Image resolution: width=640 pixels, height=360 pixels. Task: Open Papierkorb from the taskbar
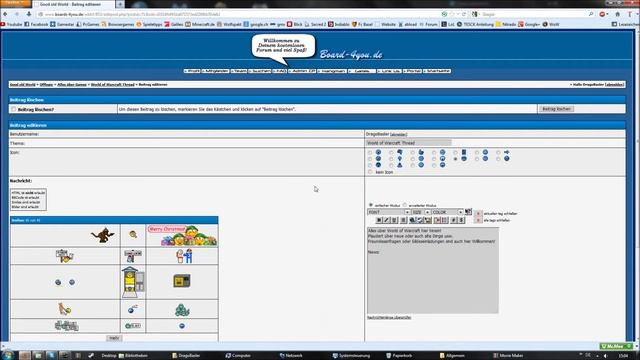(x=399, y=356)
